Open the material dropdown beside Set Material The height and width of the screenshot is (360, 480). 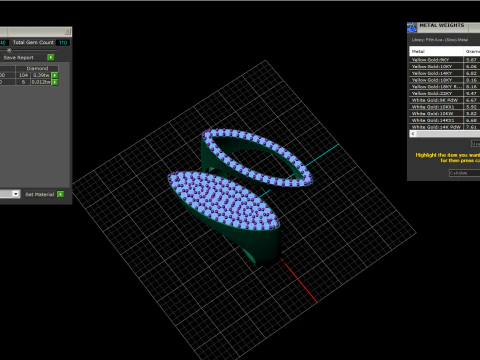pyautogui.click(x=16, y=194)
